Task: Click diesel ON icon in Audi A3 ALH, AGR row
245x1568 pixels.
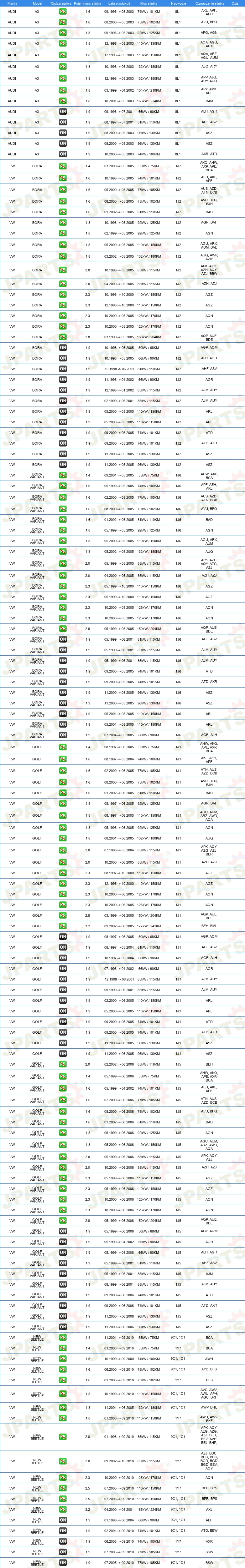Action: pos(63,111)
